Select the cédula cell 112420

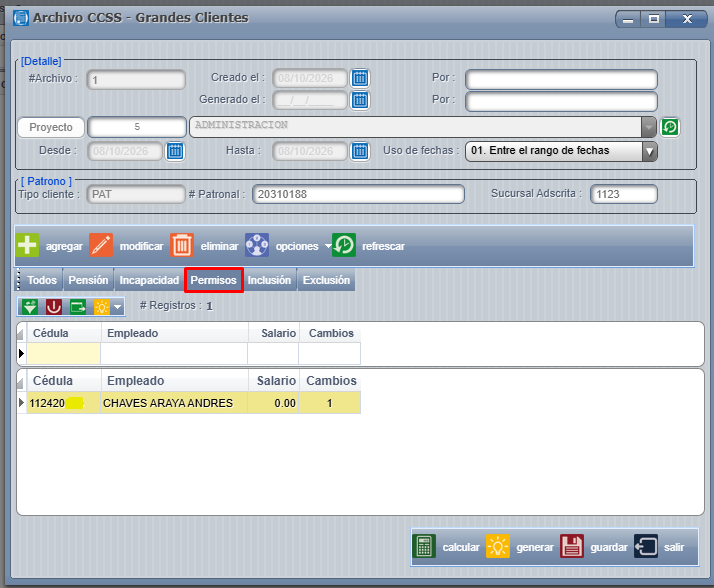tap(64, 403)
